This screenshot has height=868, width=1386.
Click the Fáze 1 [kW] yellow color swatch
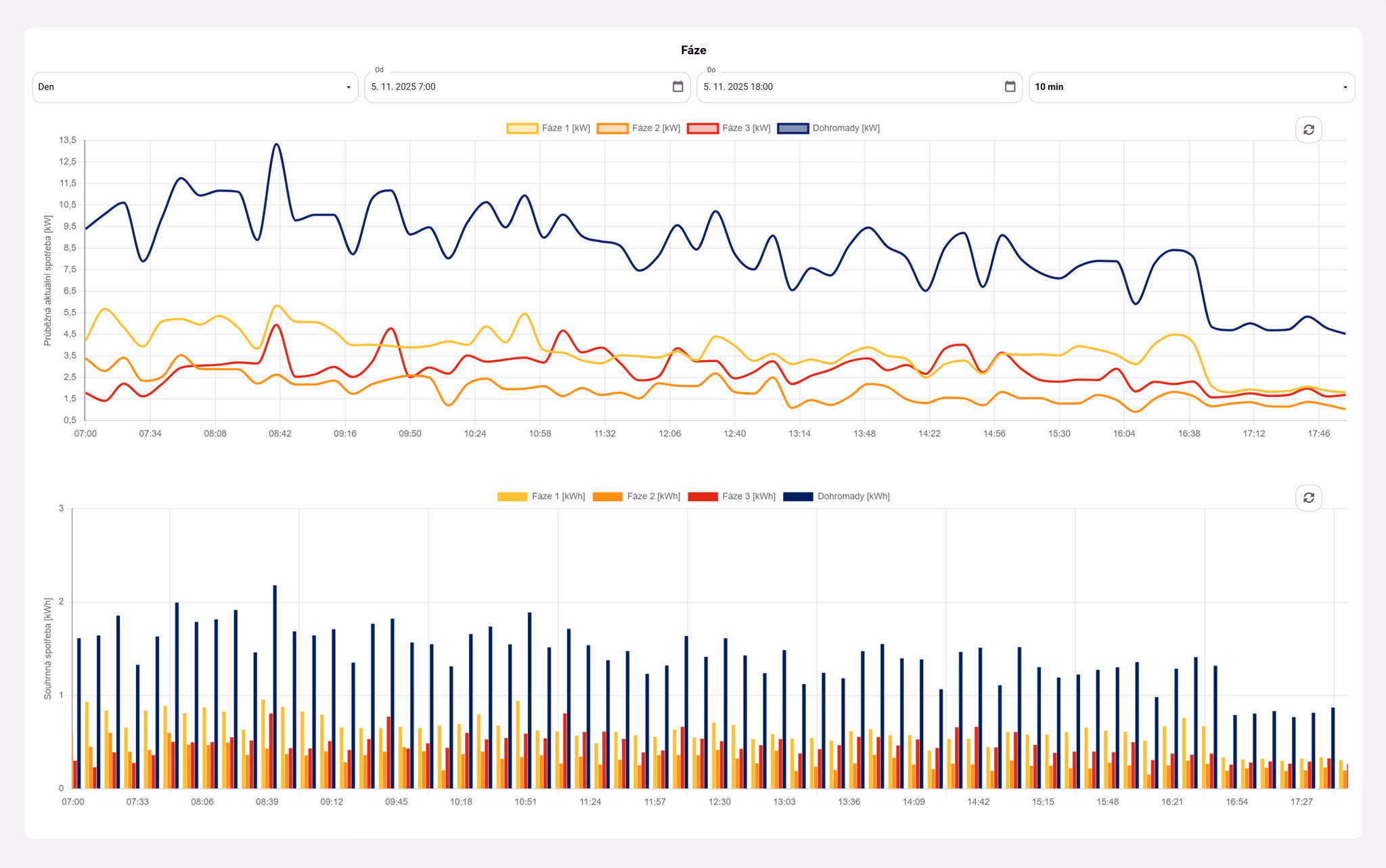click(x=522, y=129)
